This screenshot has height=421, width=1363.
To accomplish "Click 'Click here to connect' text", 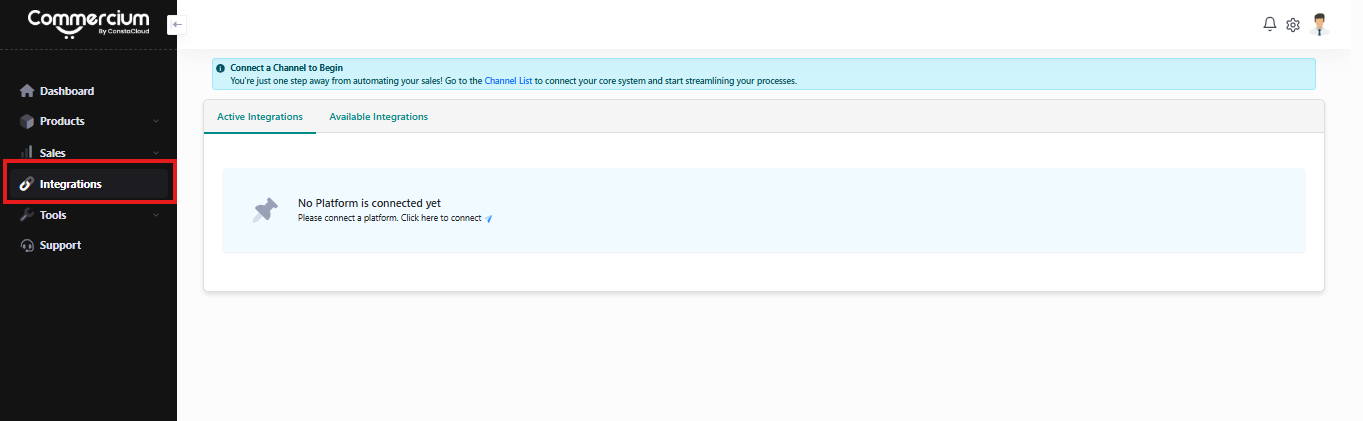I will coord(441,218).
